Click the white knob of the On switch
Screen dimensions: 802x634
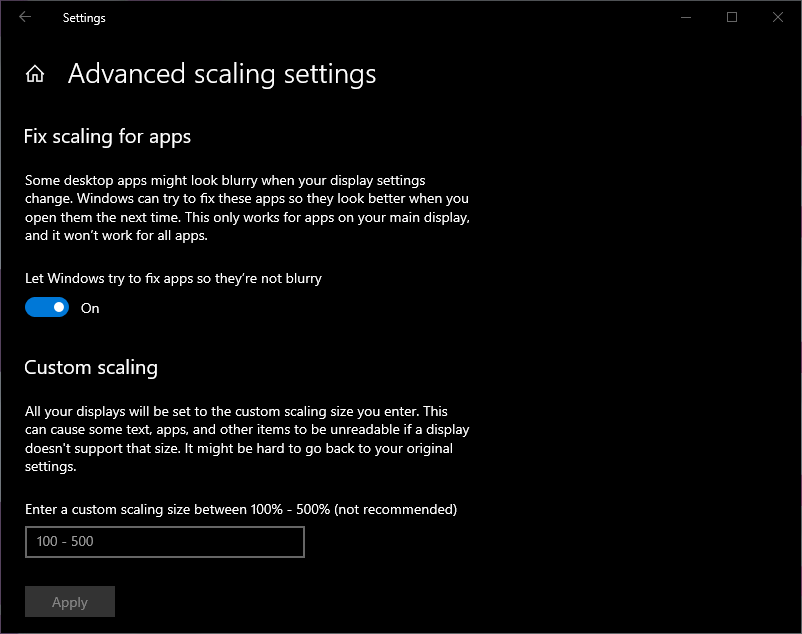(59, 308)
